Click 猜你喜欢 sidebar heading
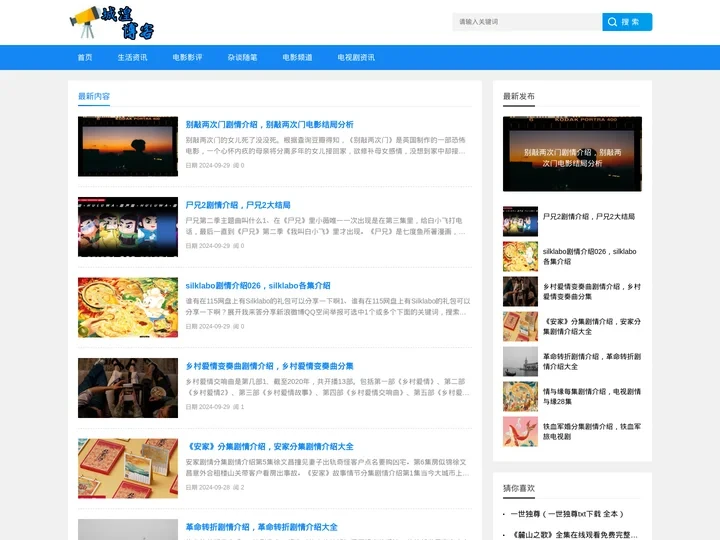 519,488
